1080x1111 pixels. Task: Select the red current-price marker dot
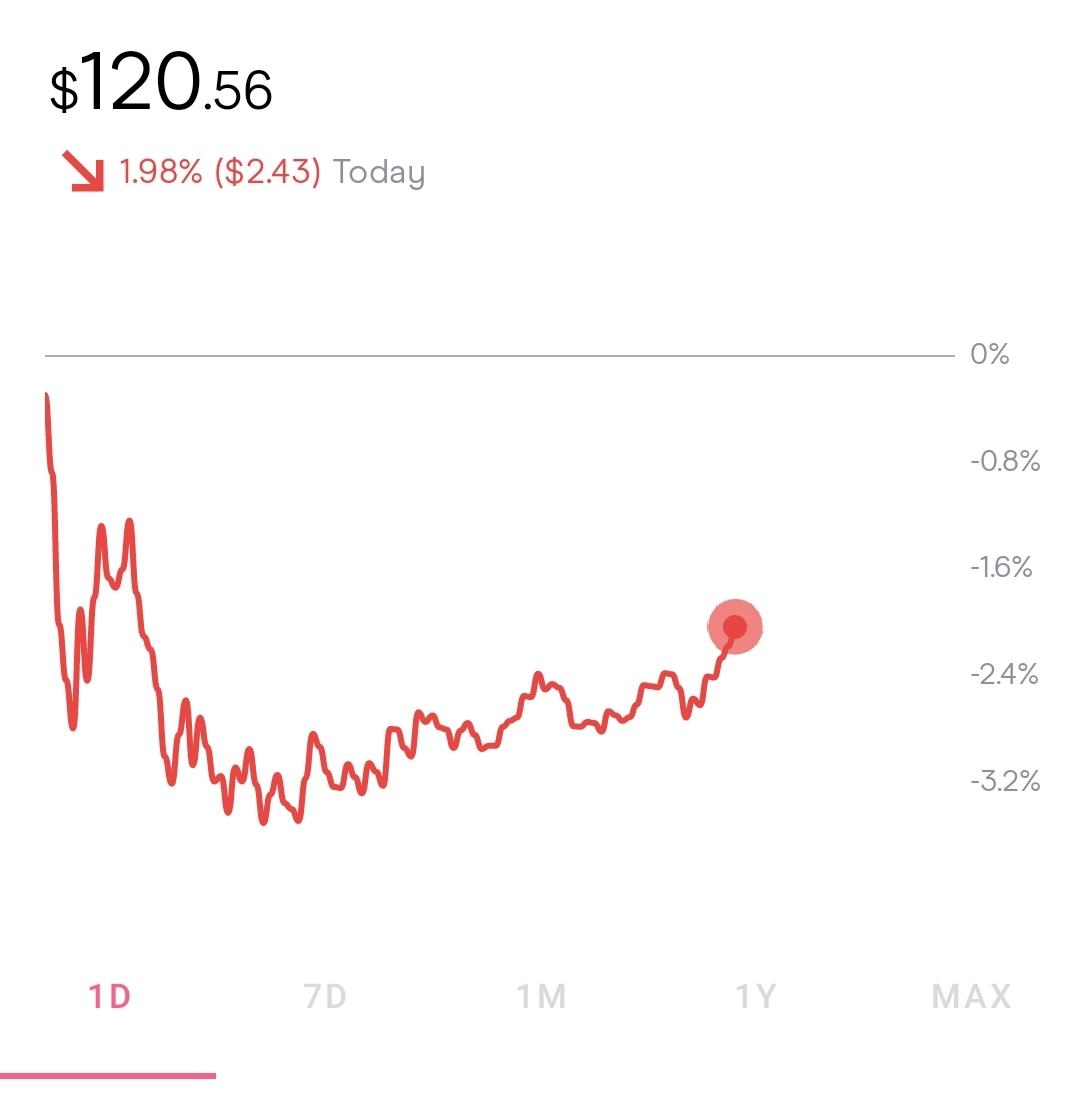click(735, 626)
